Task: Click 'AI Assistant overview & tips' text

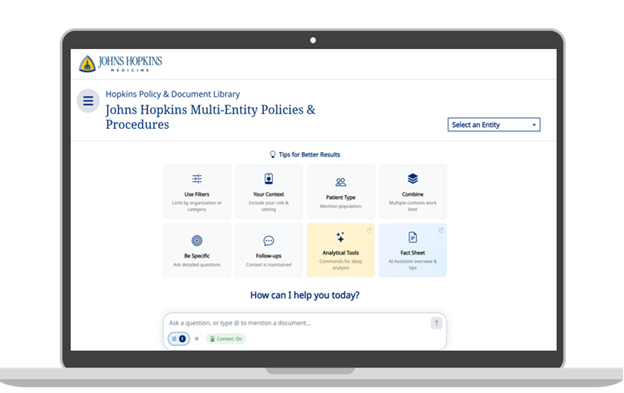Action: [x=413, y=265]
